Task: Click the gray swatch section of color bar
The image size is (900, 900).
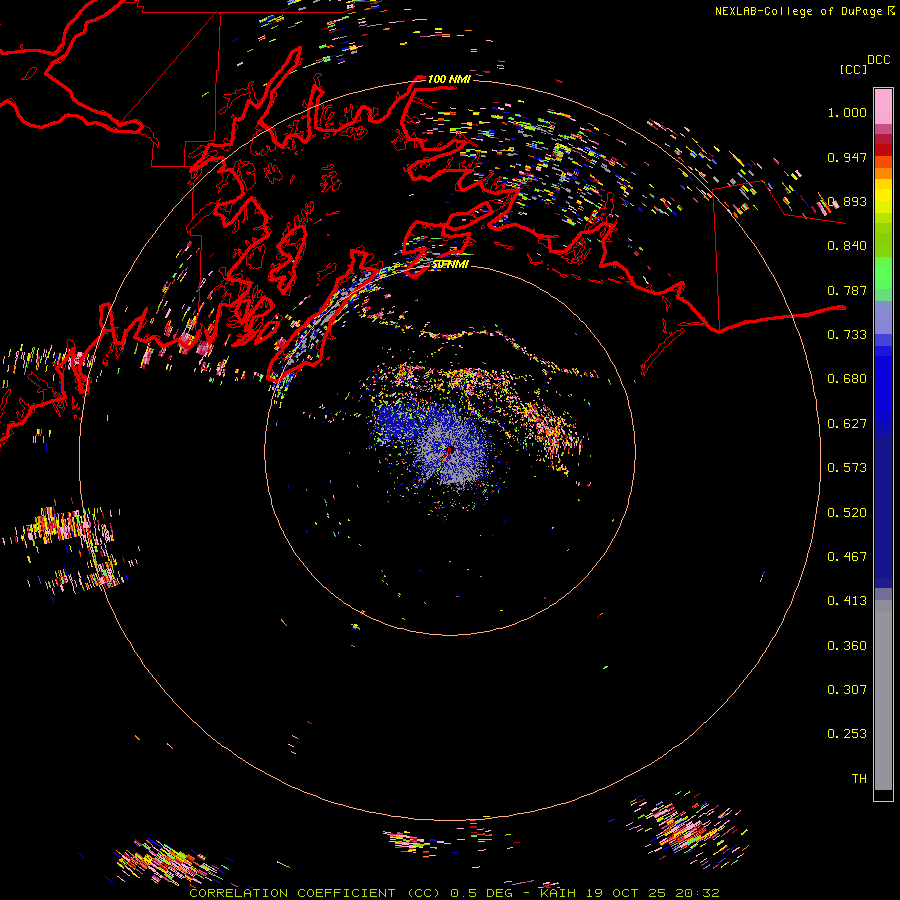Action: click(x=883, y=695)
